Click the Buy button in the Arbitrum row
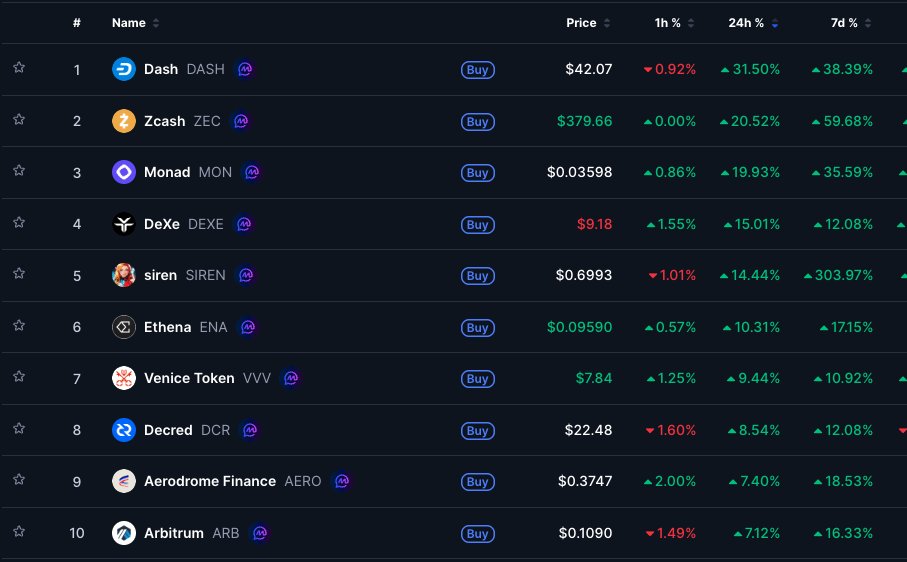Image resolution: width=907 pixels, height=562 pixels. 478,533
